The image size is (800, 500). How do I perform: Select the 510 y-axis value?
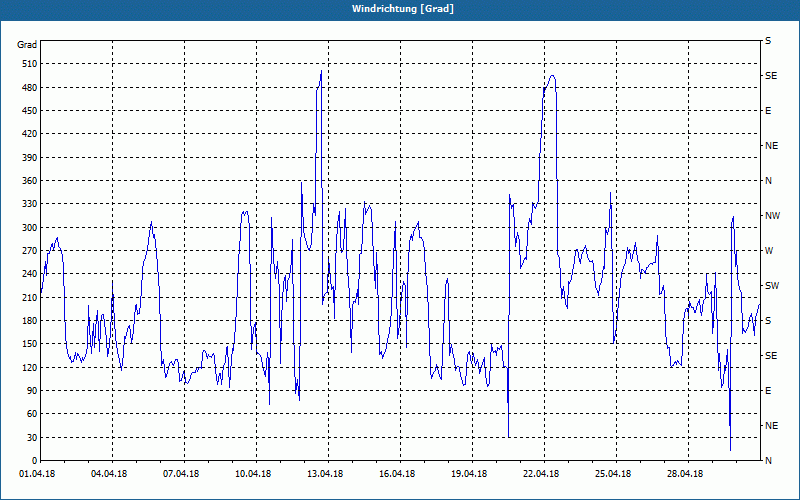[30, 64]
